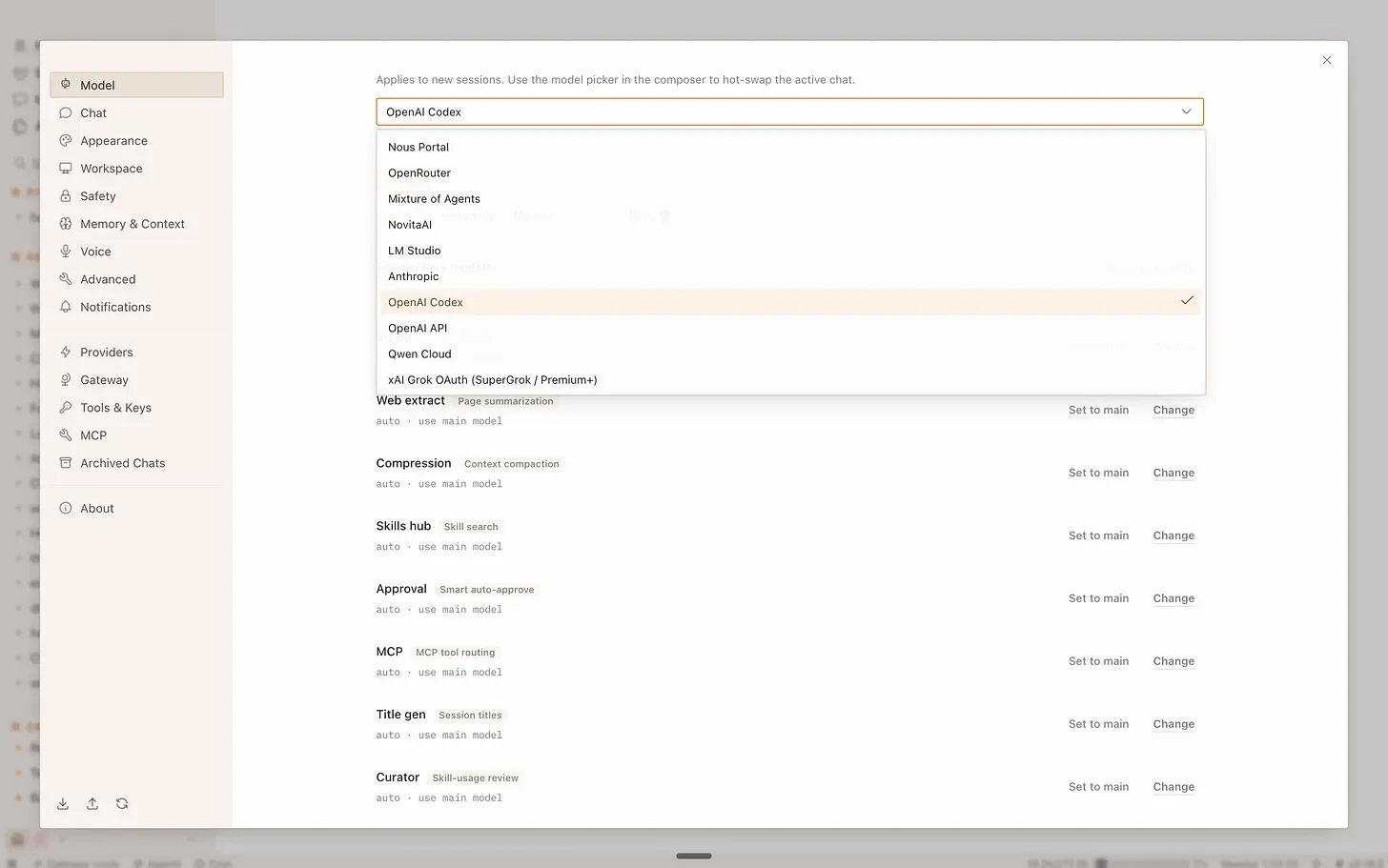Set Approval model to main
1388x868 pixels.
(x=1098, y=598)
